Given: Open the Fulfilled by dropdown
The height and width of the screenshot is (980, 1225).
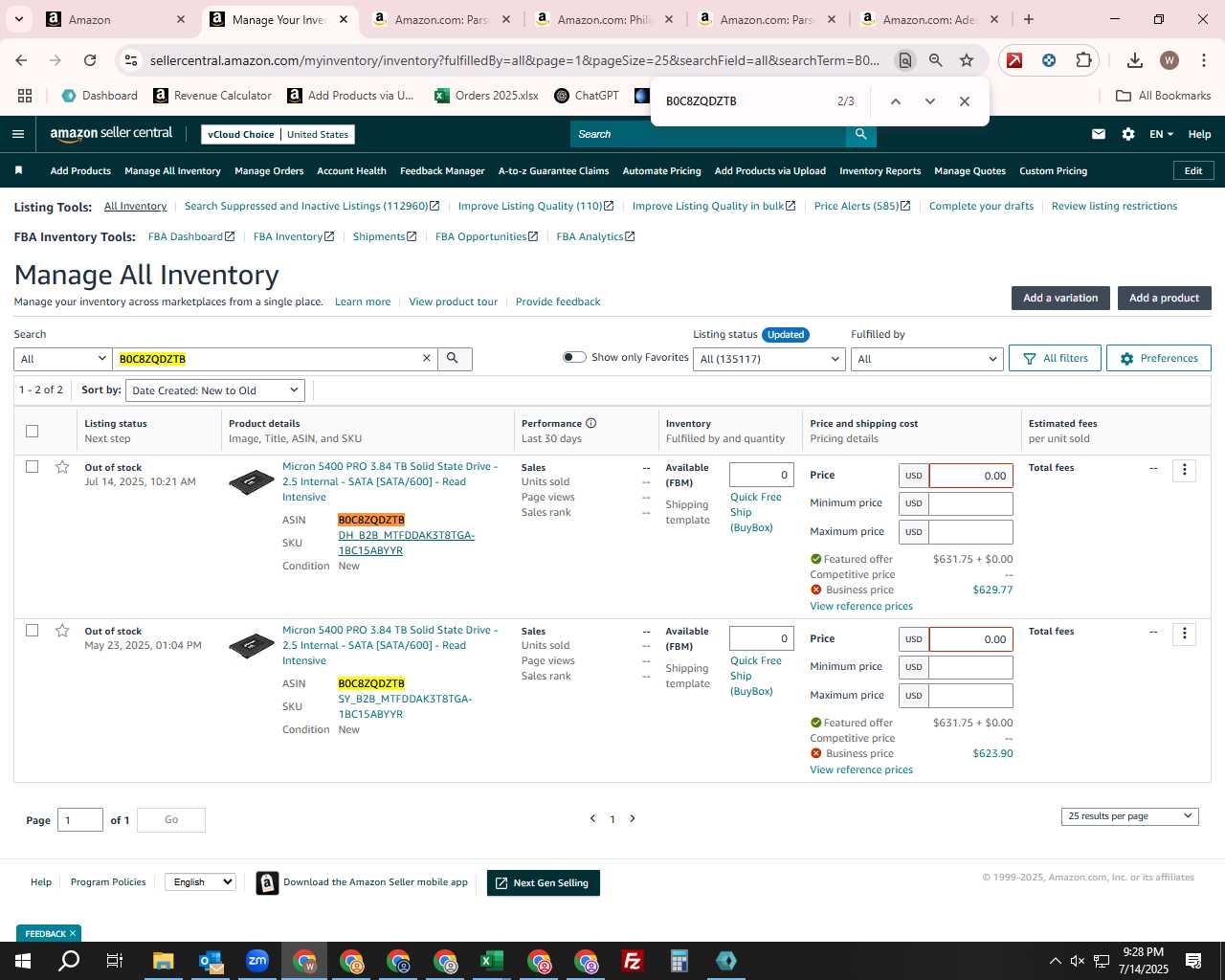Looking at the screenshot, I should click(x=926, y=359).
